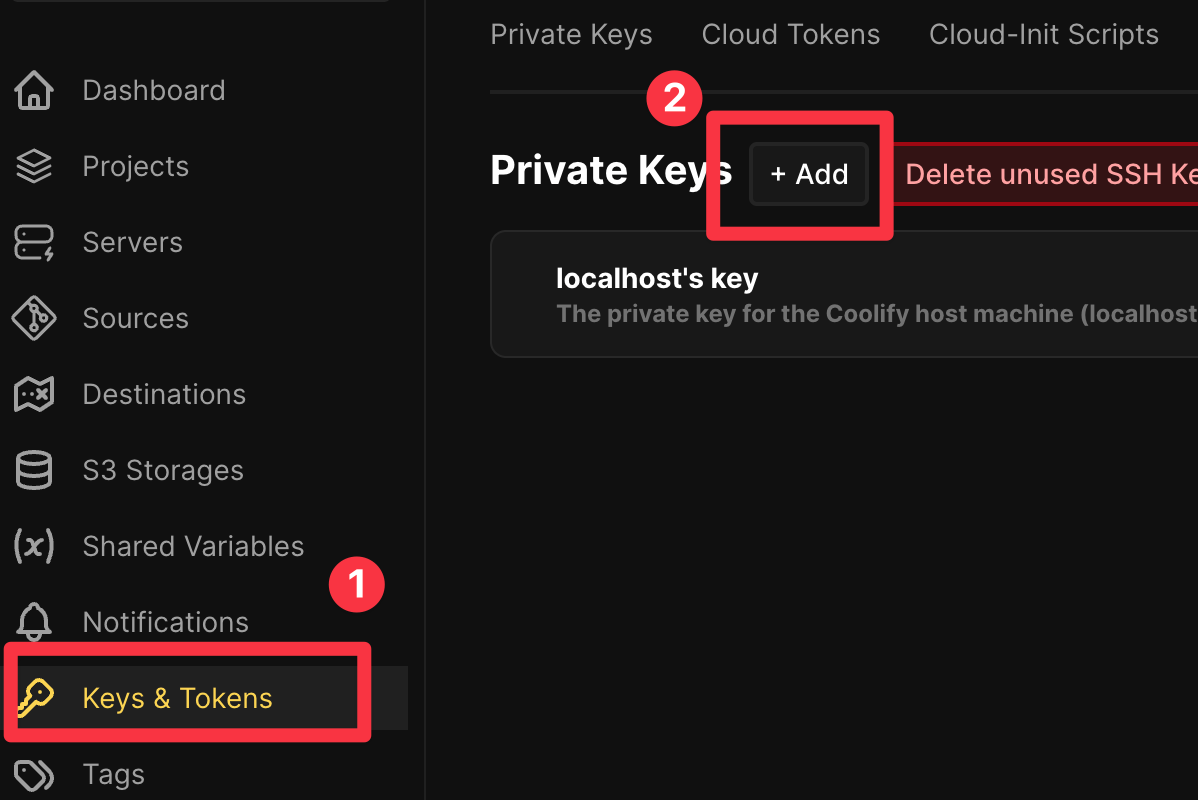Click the Notifications bell icon

click(34, 623)
